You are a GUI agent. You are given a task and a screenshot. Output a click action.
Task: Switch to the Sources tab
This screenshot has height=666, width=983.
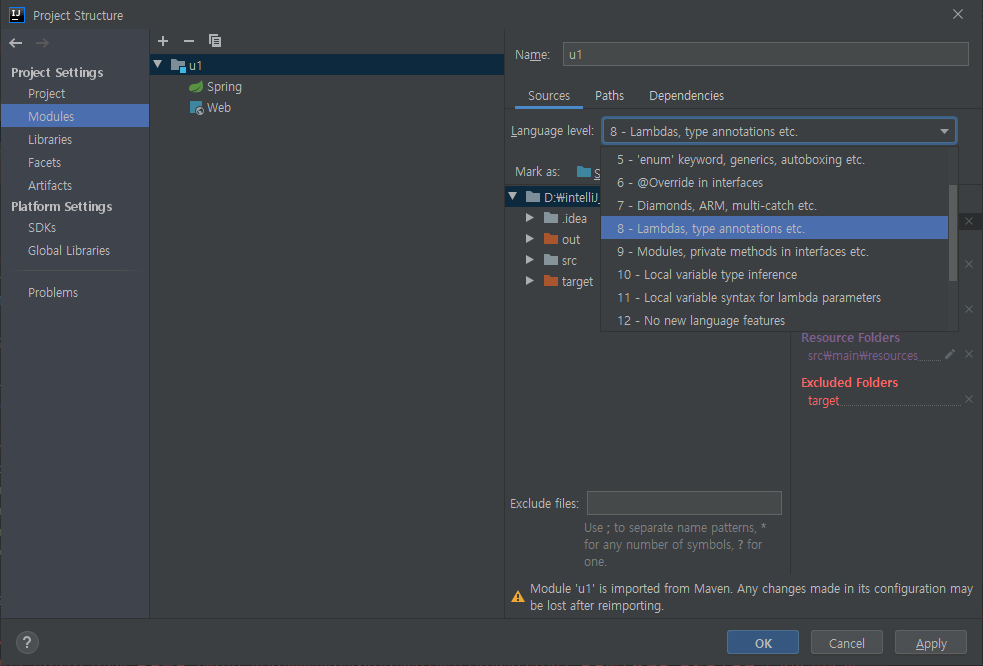(x=549, y=95)
